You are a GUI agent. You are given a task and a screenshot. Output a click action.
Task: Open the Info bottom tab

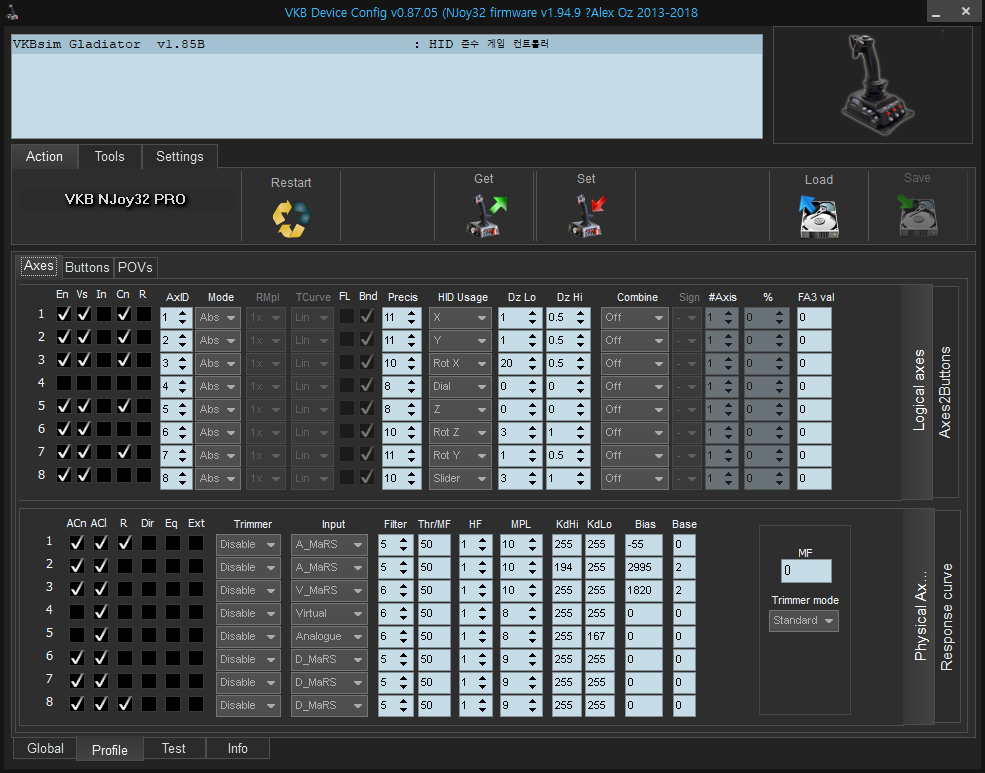click(237, 749)
